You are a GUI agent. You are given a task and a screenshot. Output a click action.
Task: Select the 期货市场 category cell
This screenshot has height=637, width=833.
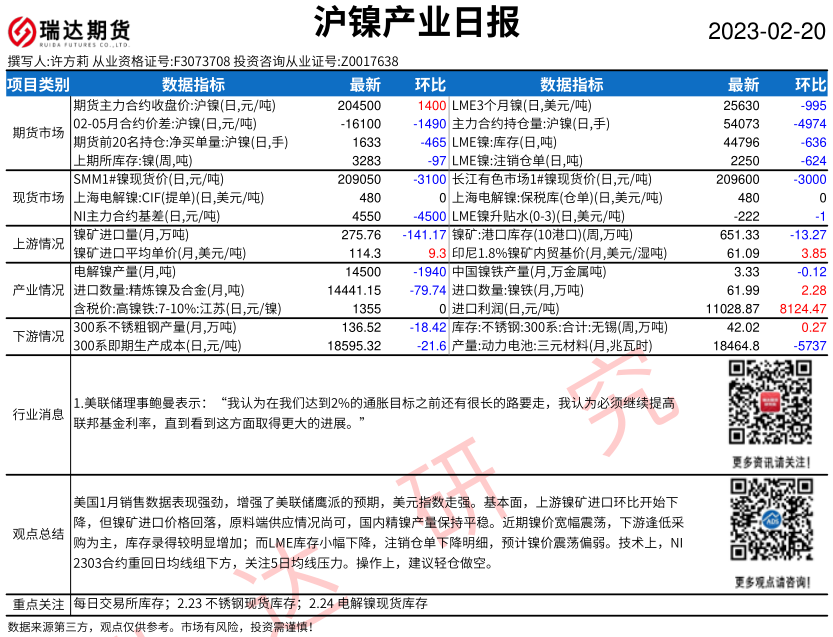point(38,132)
